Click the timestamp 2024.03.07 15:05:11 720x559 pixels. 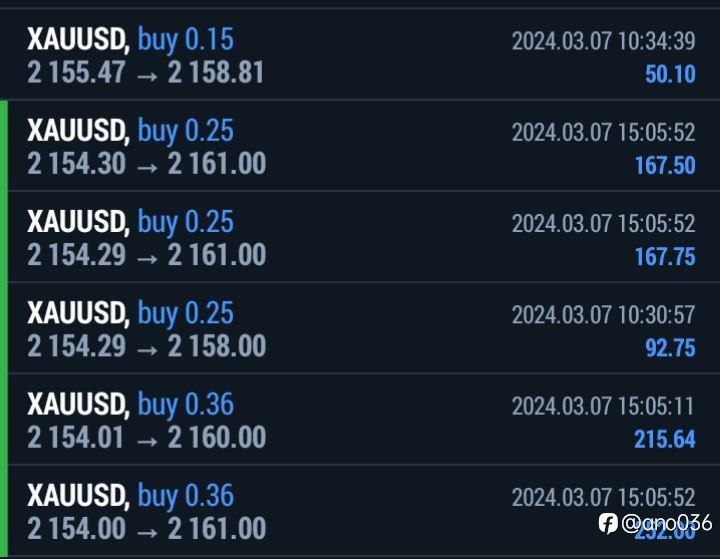(x=602, y=406)
